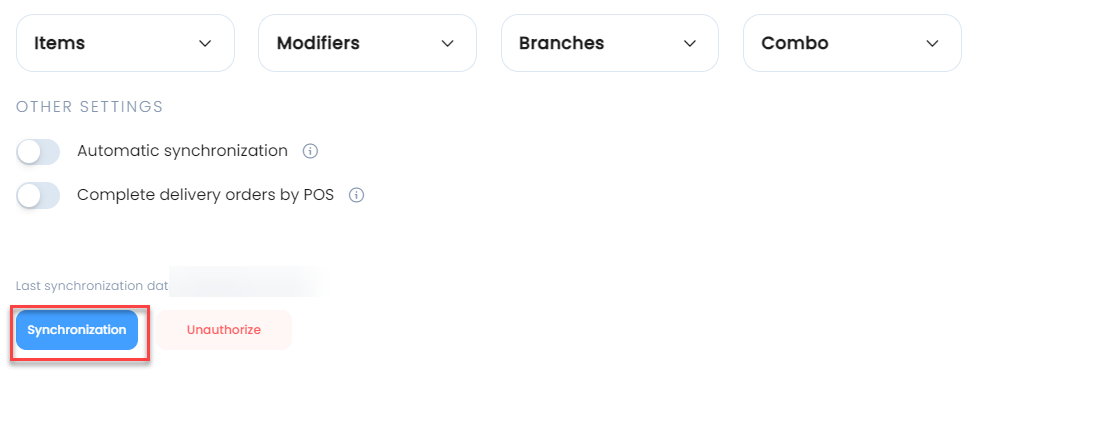Click the Items label text
The height and width of the screenshot is (436, 1097).
point(59,43)
